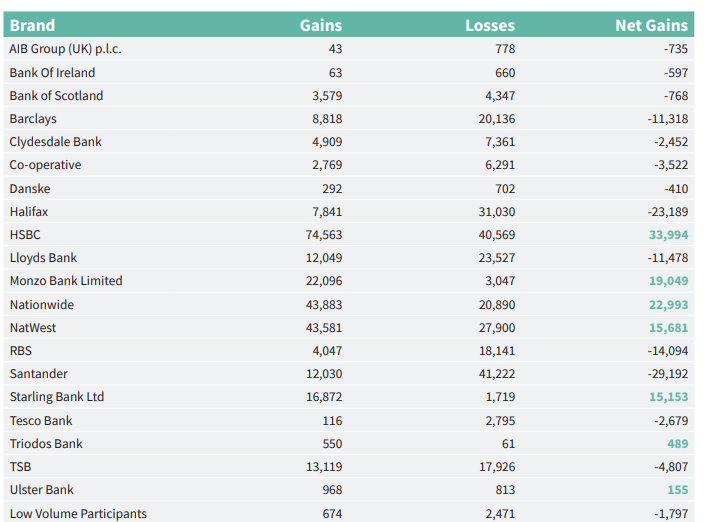
Task: Click Starling Bank Ltd brand cell
Action: pos(57,397)
